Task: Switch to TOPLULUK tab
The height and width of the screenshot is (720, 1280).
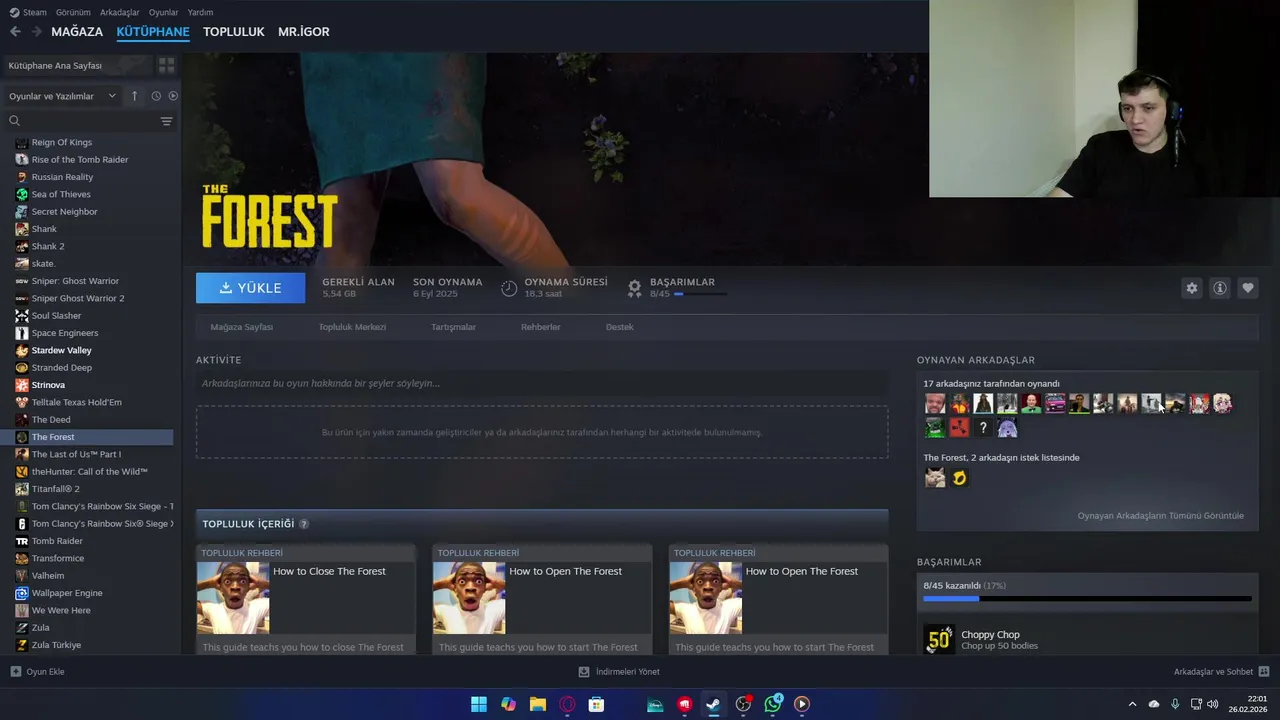Action: coord(234,32)
